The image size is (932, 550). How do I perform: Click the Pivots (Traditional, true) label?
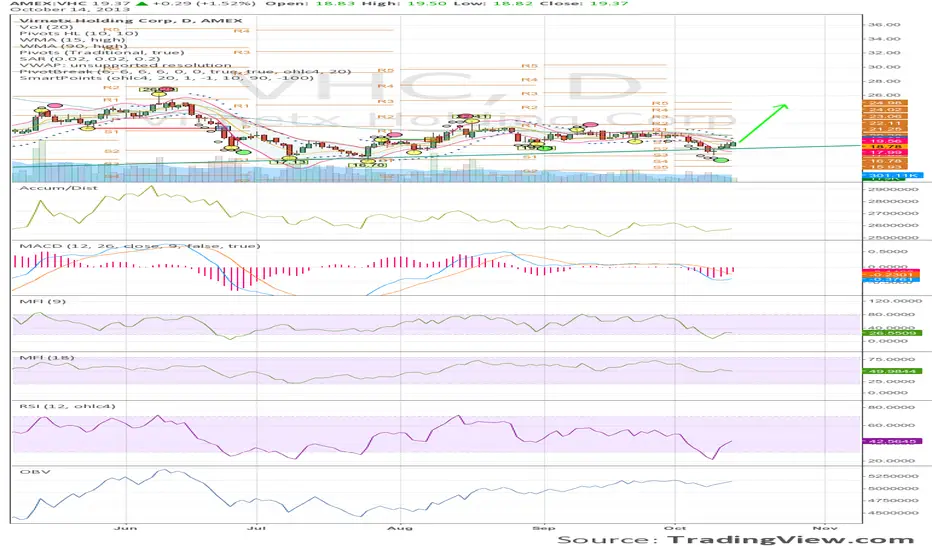pyautogui.click(x=102, y=52)
